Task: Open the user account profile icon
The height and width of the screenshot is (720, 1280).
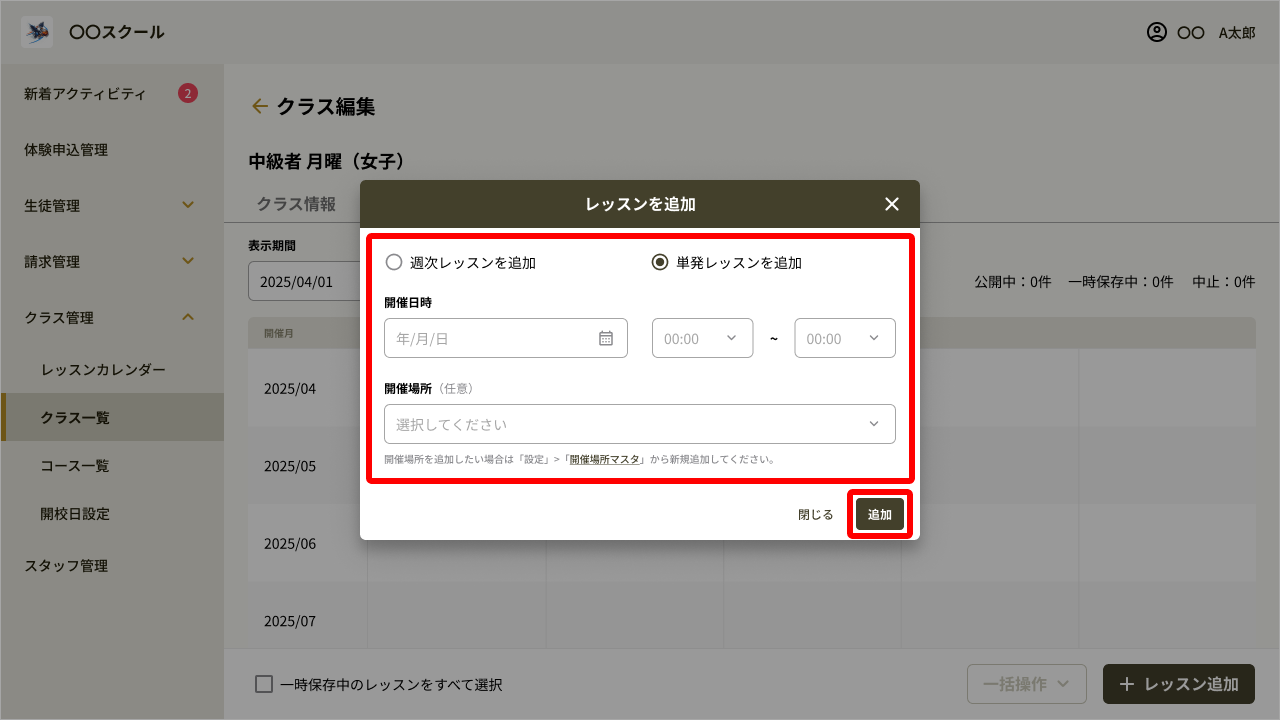Action: [1157, 32]
